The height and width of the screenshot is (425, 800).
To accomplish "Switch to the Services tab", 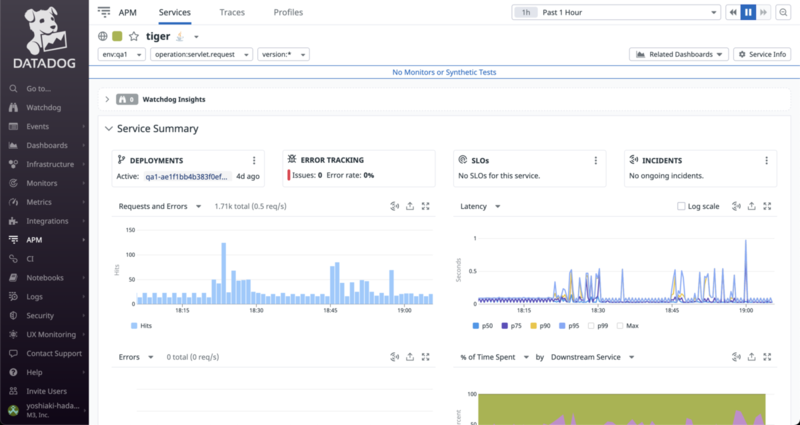I will click(174, 12).
